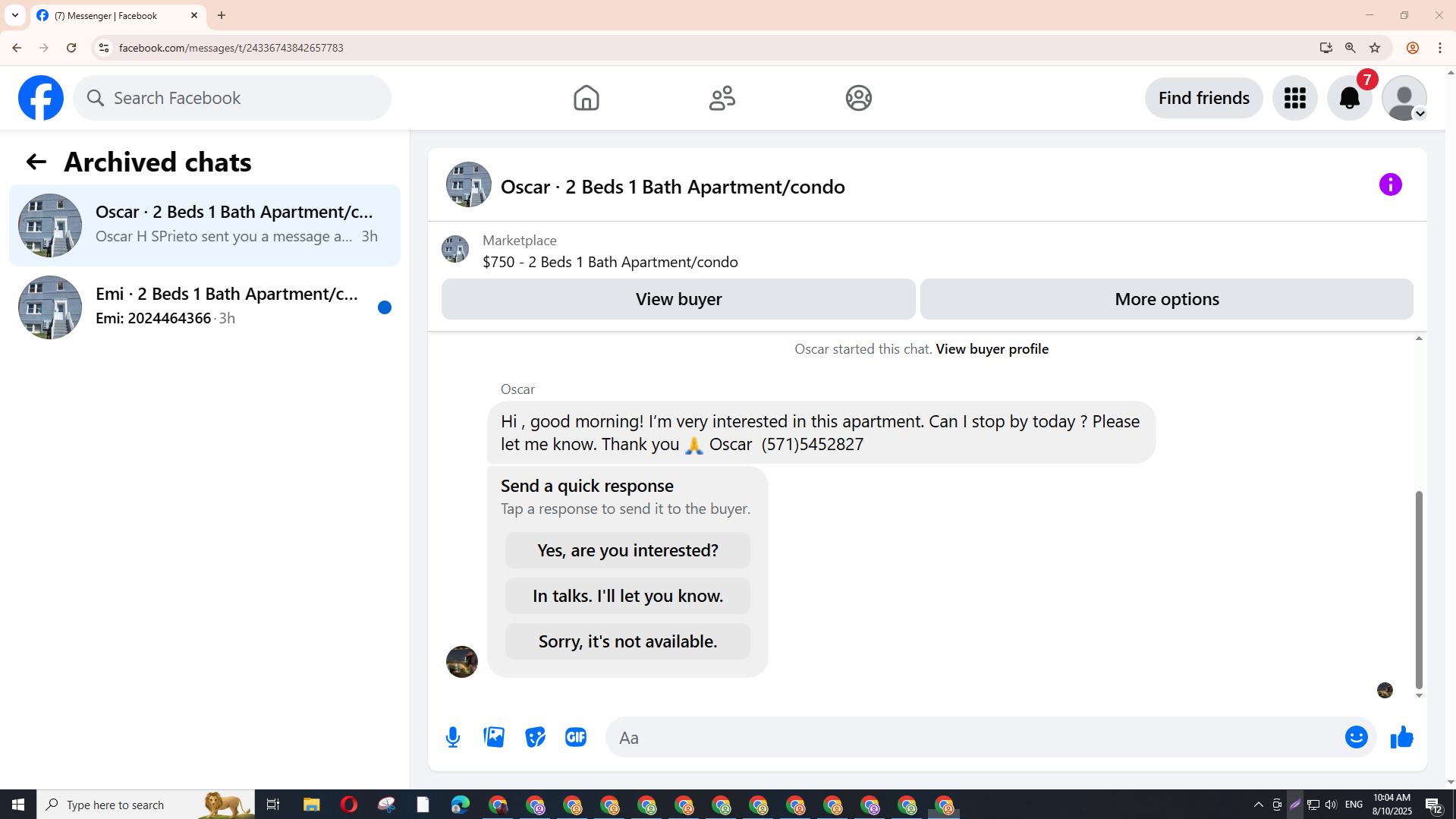Click the chat conversation scrollbar
The image size is (1456, 819).
point(1418,590)
